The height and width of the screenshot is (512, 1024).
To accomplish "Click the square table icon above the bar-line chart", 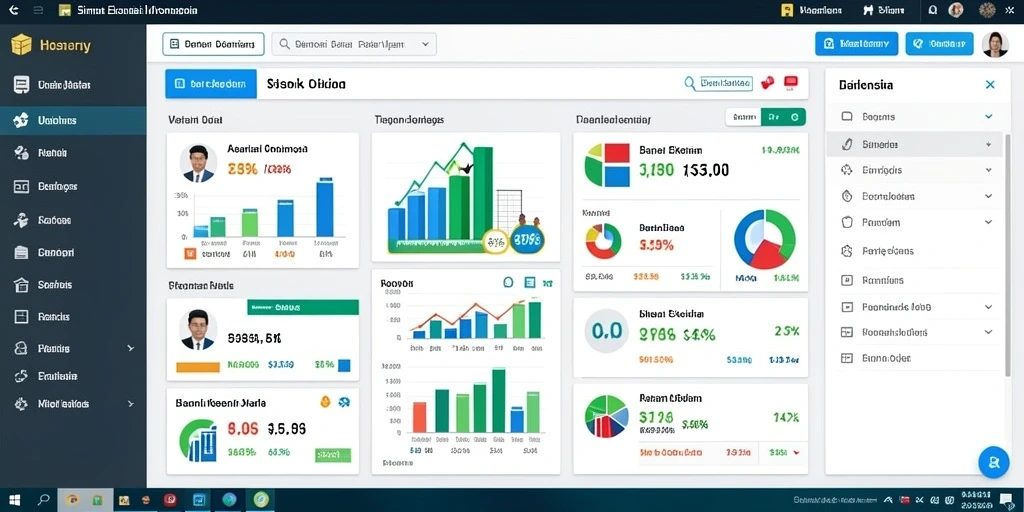I will [530, 283].
